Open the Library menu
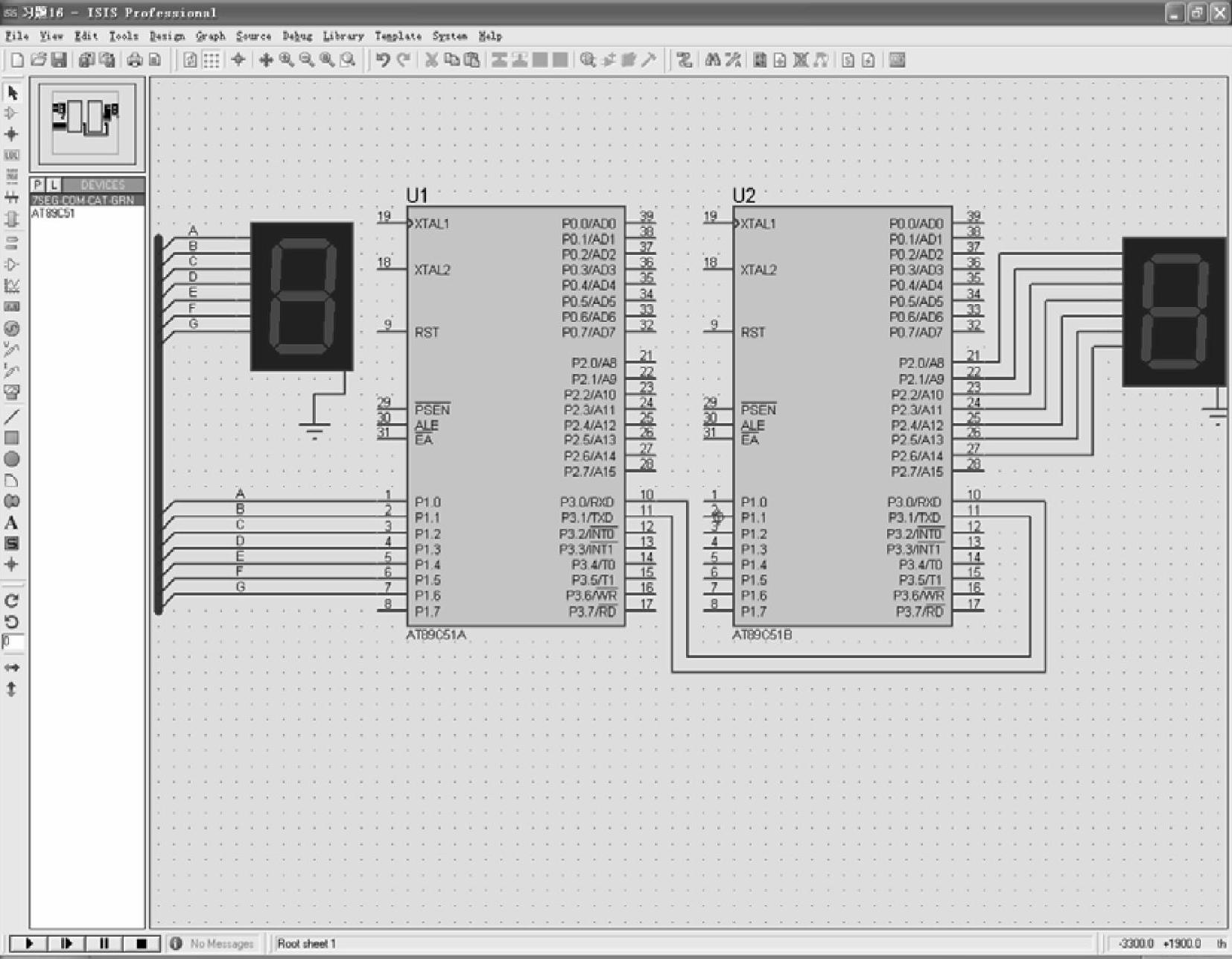 pyautogui.click(x=343, y=36)
